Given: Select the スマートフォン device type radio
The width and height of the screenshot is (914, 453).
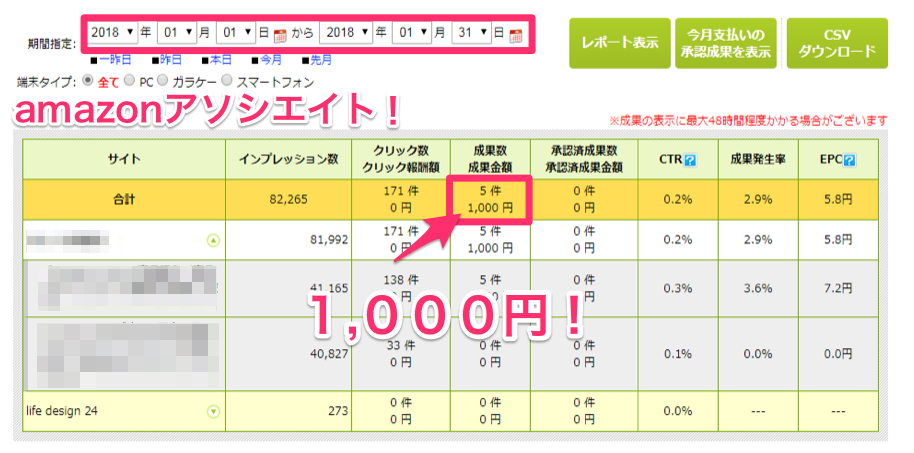Looking at the screenshot, I should [227, 81].
